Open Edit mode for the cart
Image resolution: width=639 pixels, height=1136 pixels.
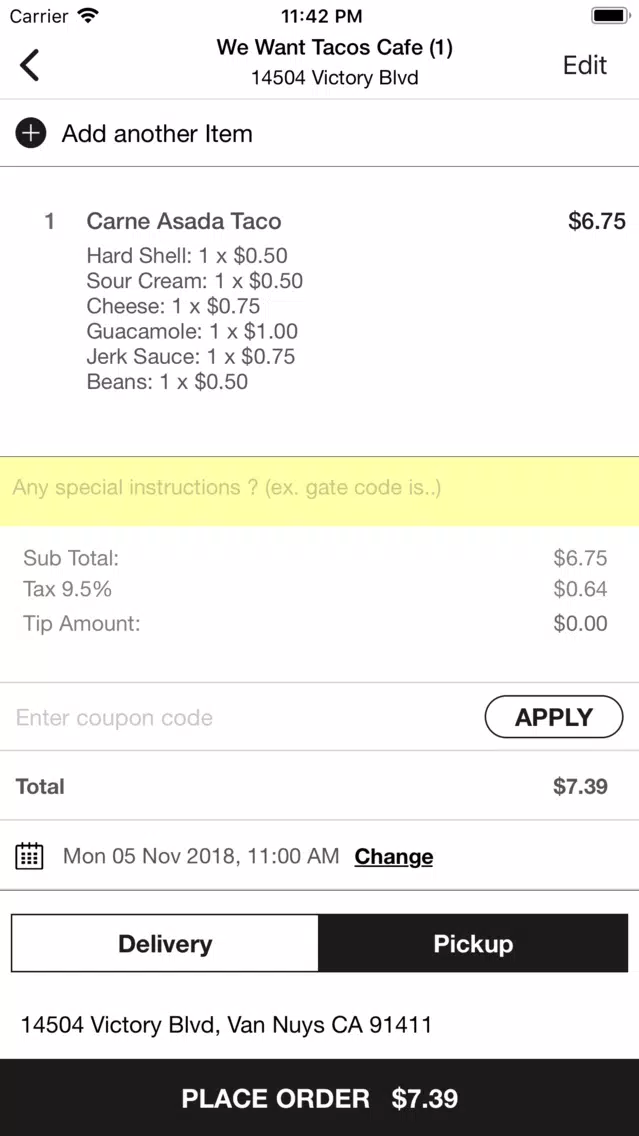coord(585,64)
